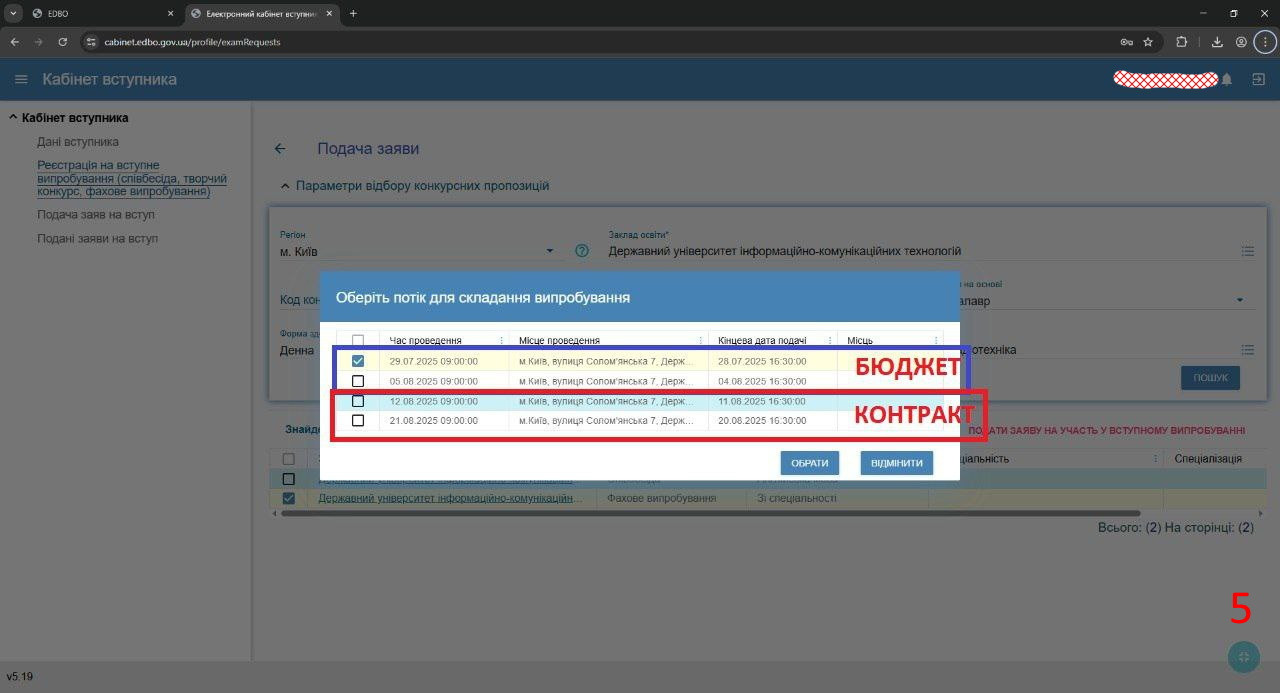Open the tab search dropdown

point(14,14)
